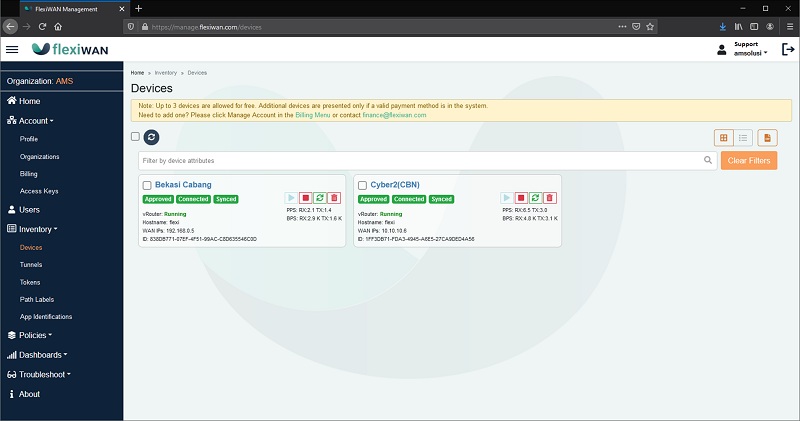
Task: Go to Users in the sidebar
Action: tap(29, 210)
